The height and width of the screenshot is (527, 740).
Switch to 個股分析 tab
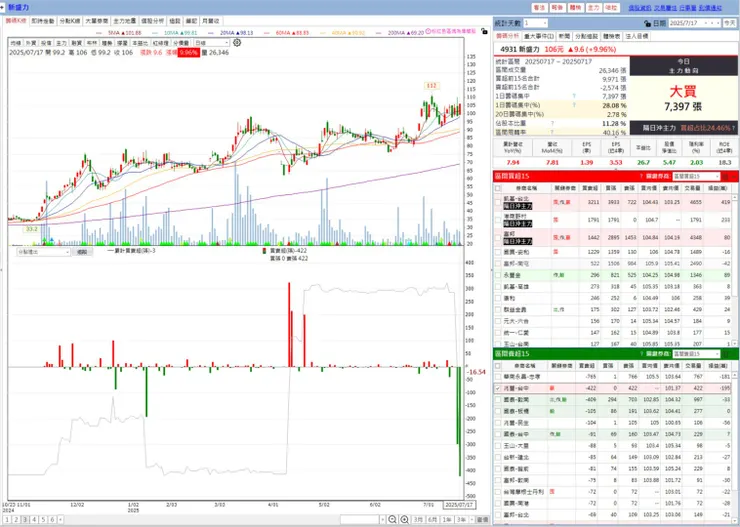point(152,21)
